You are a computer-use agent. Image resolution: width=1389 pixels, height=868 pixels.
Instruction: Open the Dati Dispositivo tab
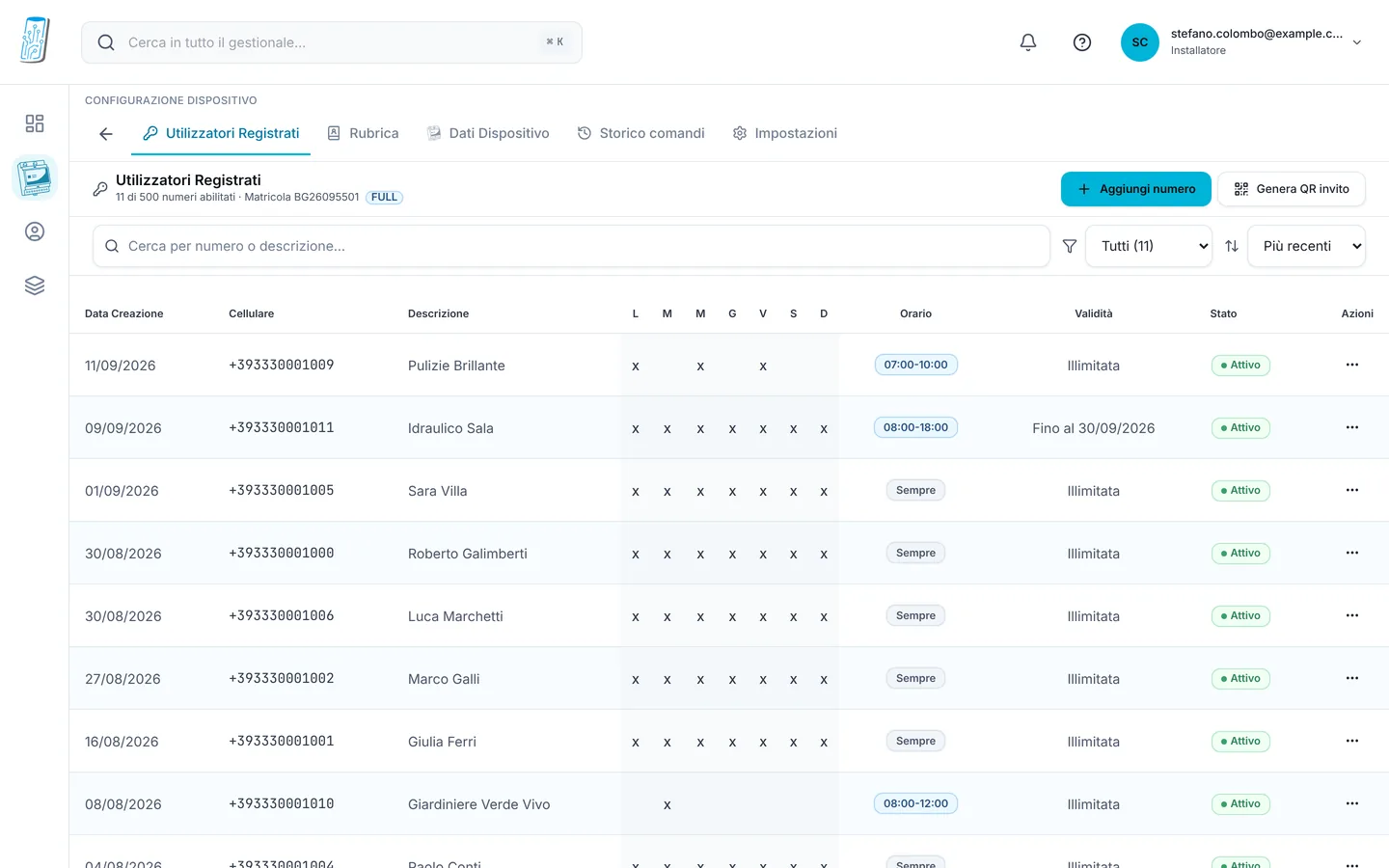click(488, 133)
